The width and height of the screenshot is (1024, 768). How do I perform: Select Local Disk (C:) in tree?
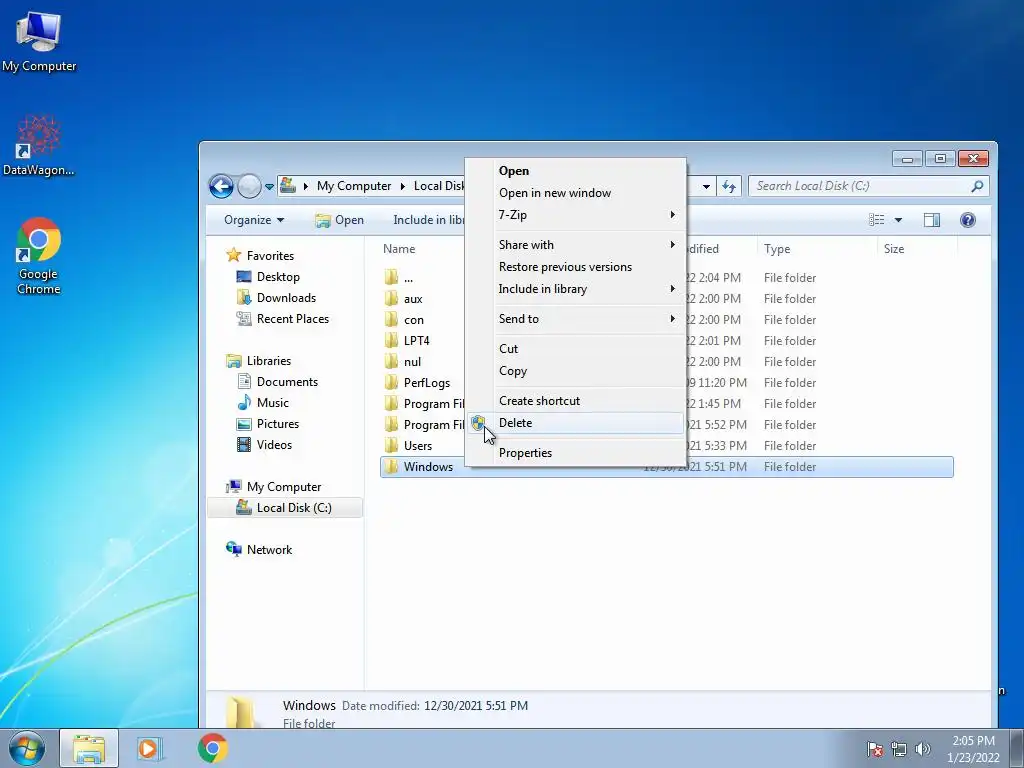click(x=284, y=507)
